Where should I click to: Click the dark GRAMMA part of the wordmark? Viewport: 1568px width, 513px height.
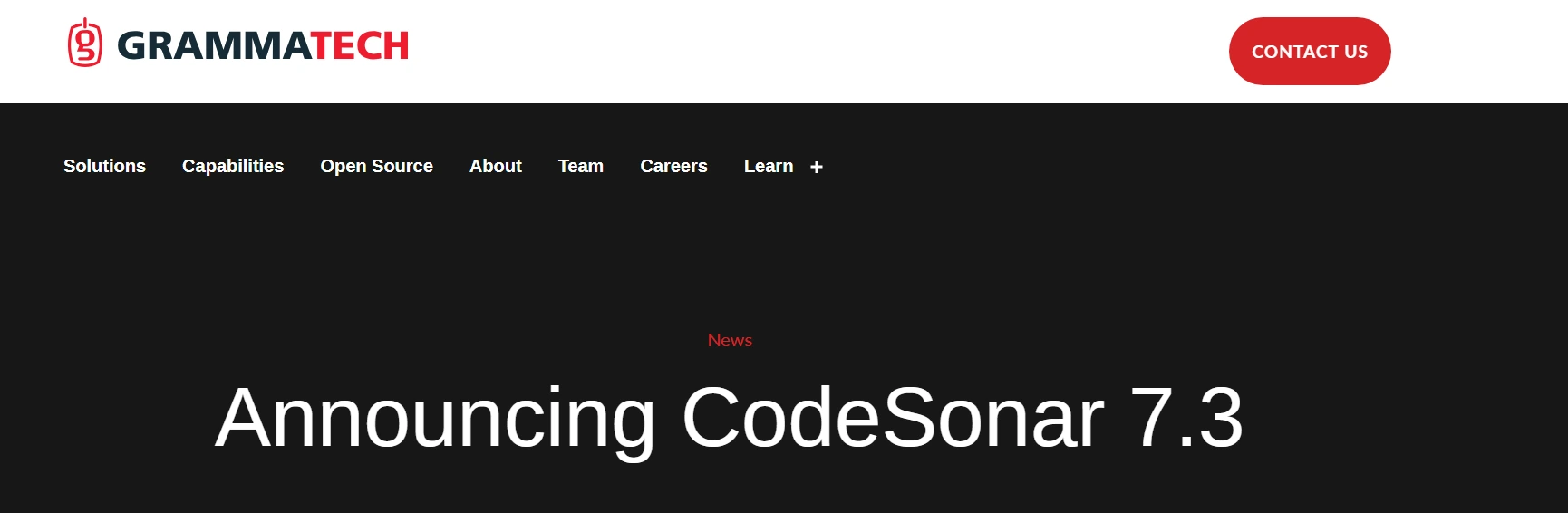[214, 46]
